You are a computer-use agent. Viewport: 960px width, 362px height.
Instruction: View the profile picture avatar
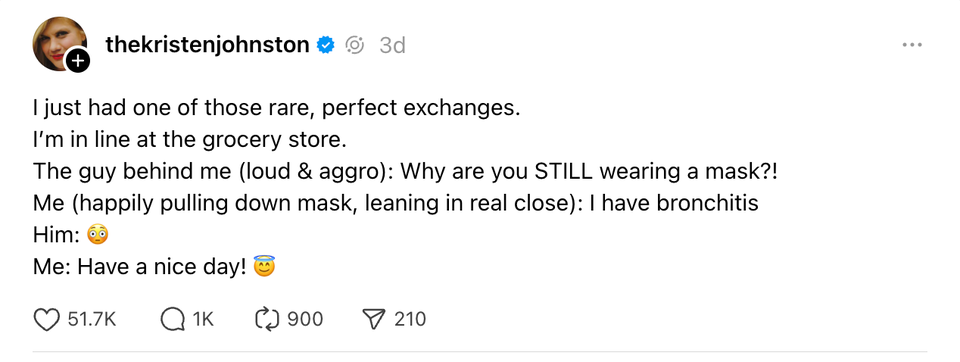[x=59, y=43]
